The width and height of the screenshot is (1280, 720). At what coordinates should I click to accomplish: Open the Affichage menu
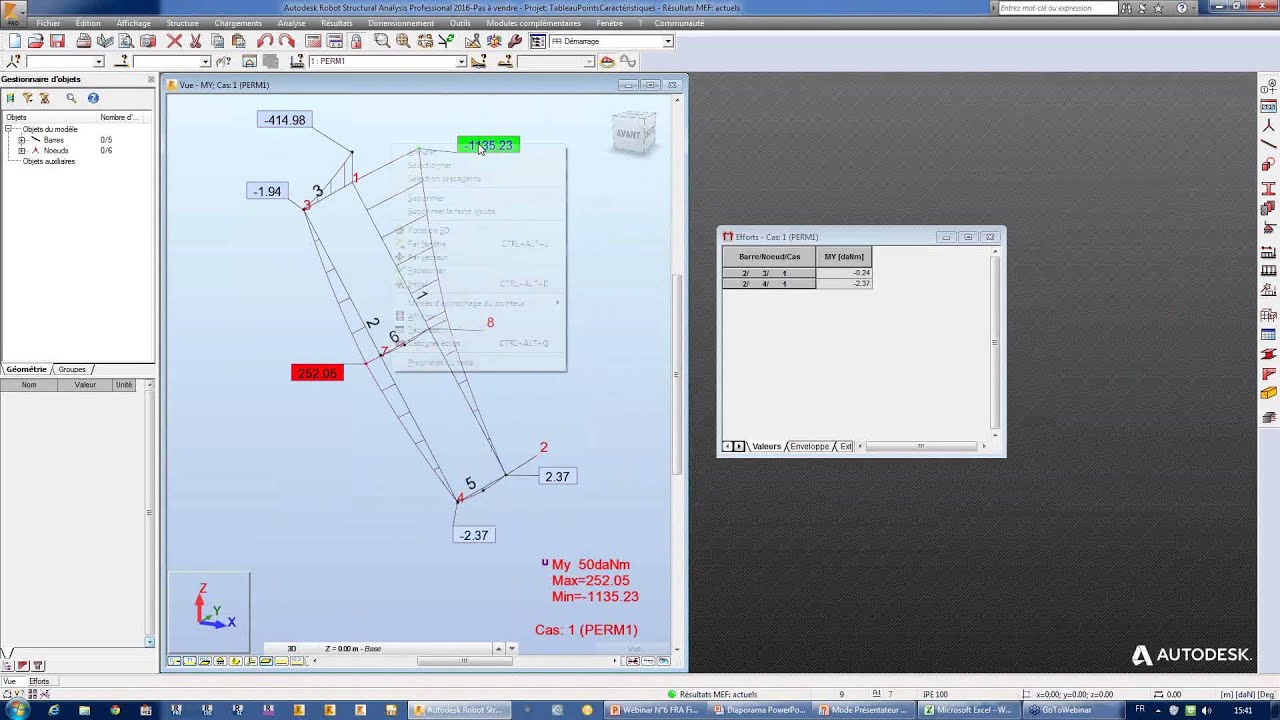tap(133, 23)
